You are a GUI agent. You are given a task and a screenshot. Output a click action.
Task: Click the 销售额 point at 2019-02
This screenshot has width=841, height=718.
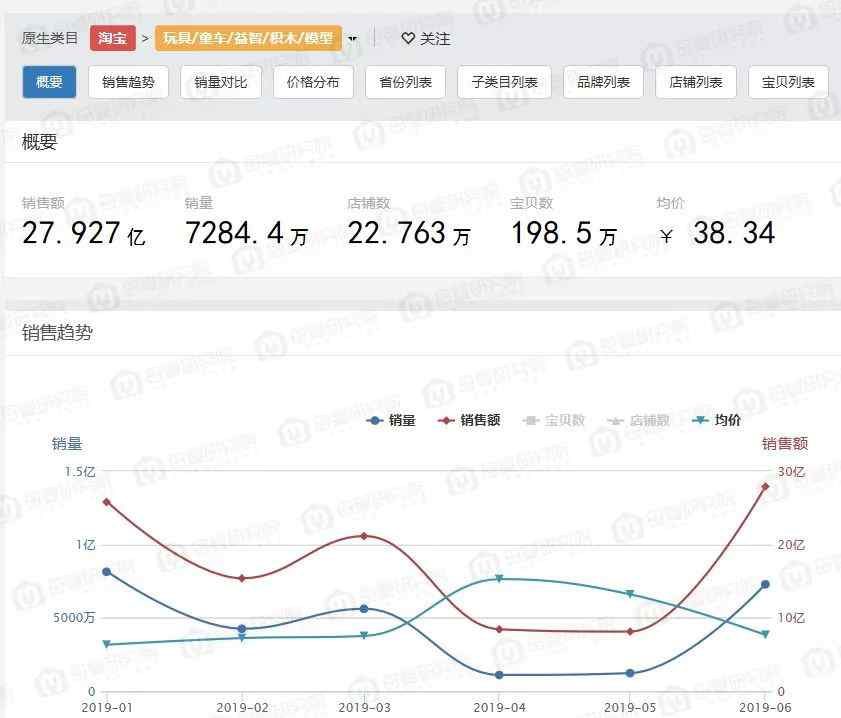coord(242,578)
